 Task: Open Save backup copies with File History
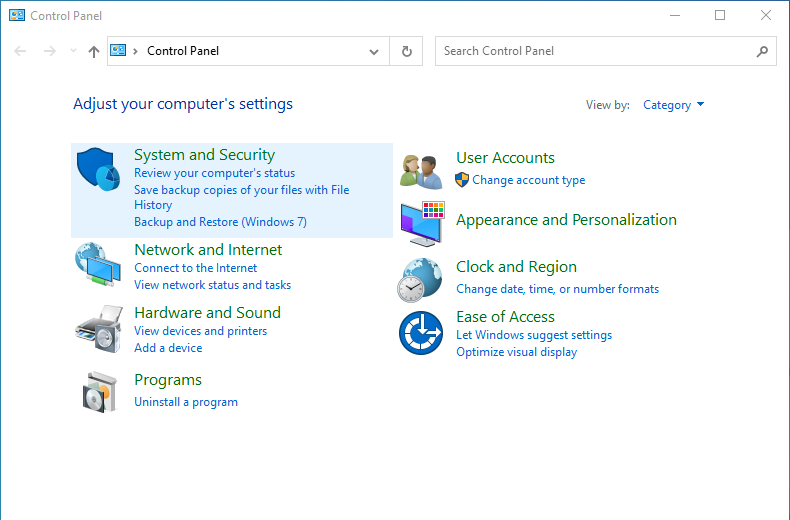point(242,197)
